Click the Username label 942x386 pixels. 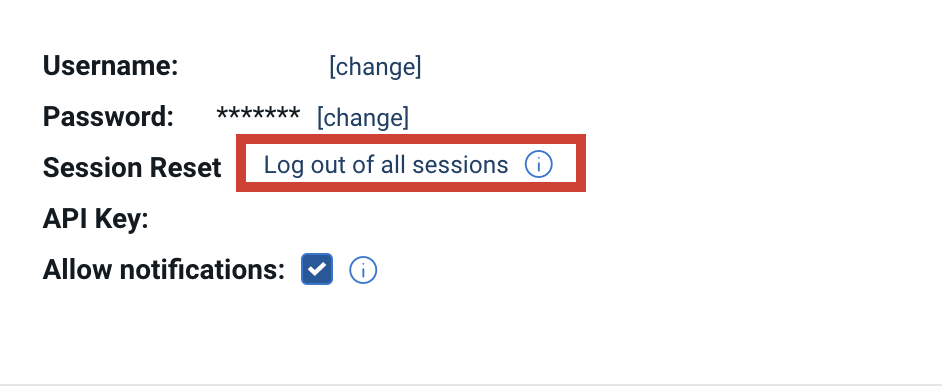tap(111, 65)
